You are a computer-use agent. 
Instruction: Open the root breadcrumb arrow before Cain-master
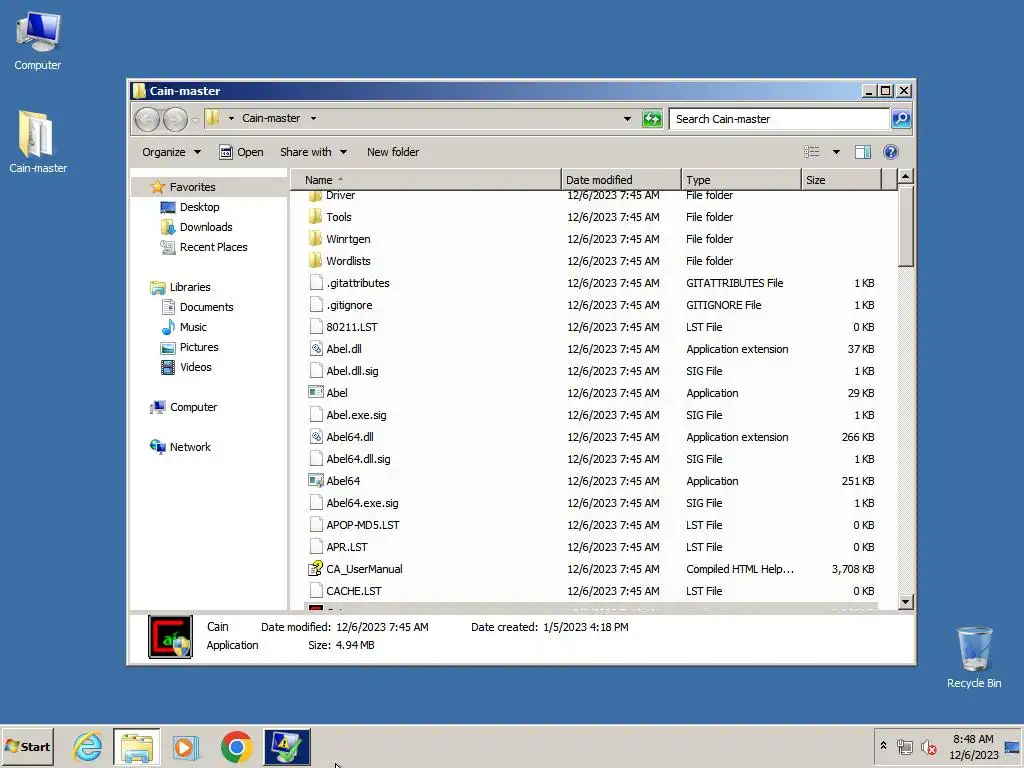point(231,119)
